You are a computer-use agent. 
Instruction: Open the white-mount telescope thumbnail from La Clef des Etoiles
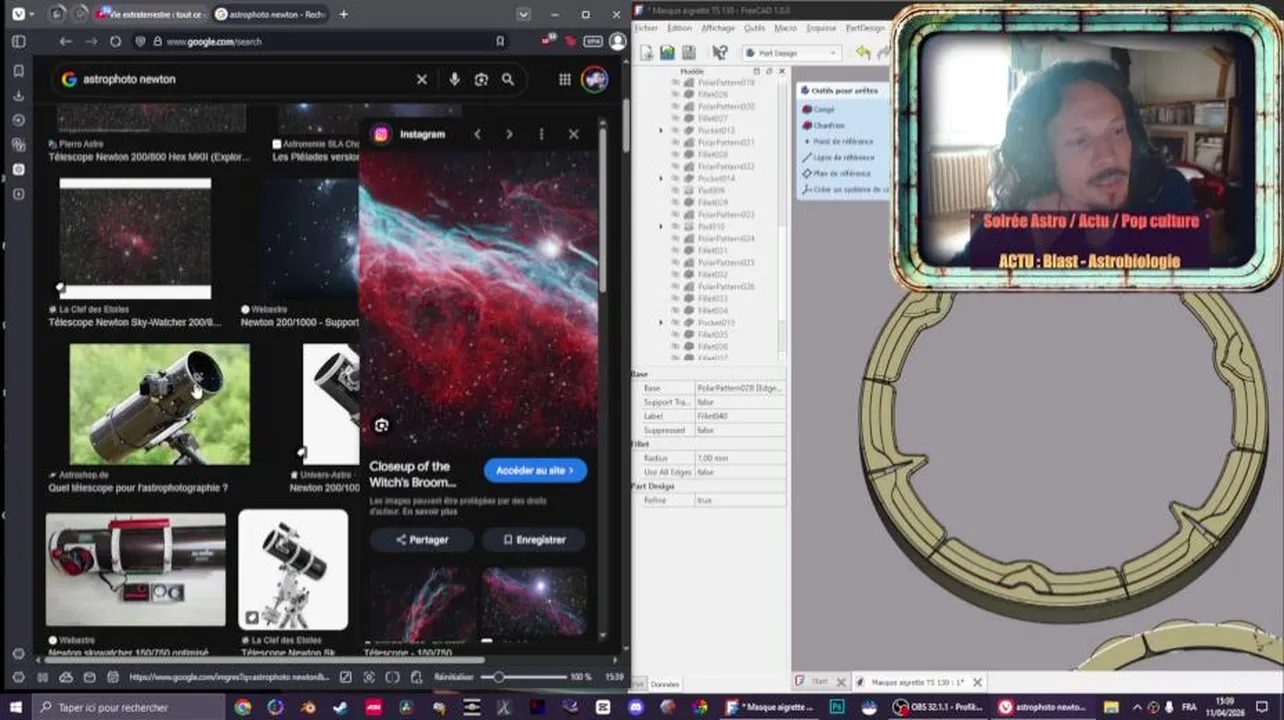point(293,570)
